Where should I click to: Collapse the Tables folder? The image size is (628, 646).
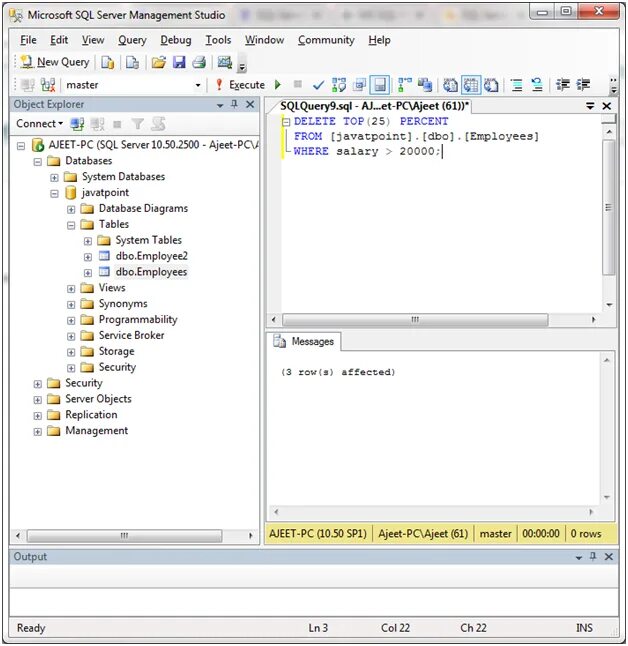point(71,225)
